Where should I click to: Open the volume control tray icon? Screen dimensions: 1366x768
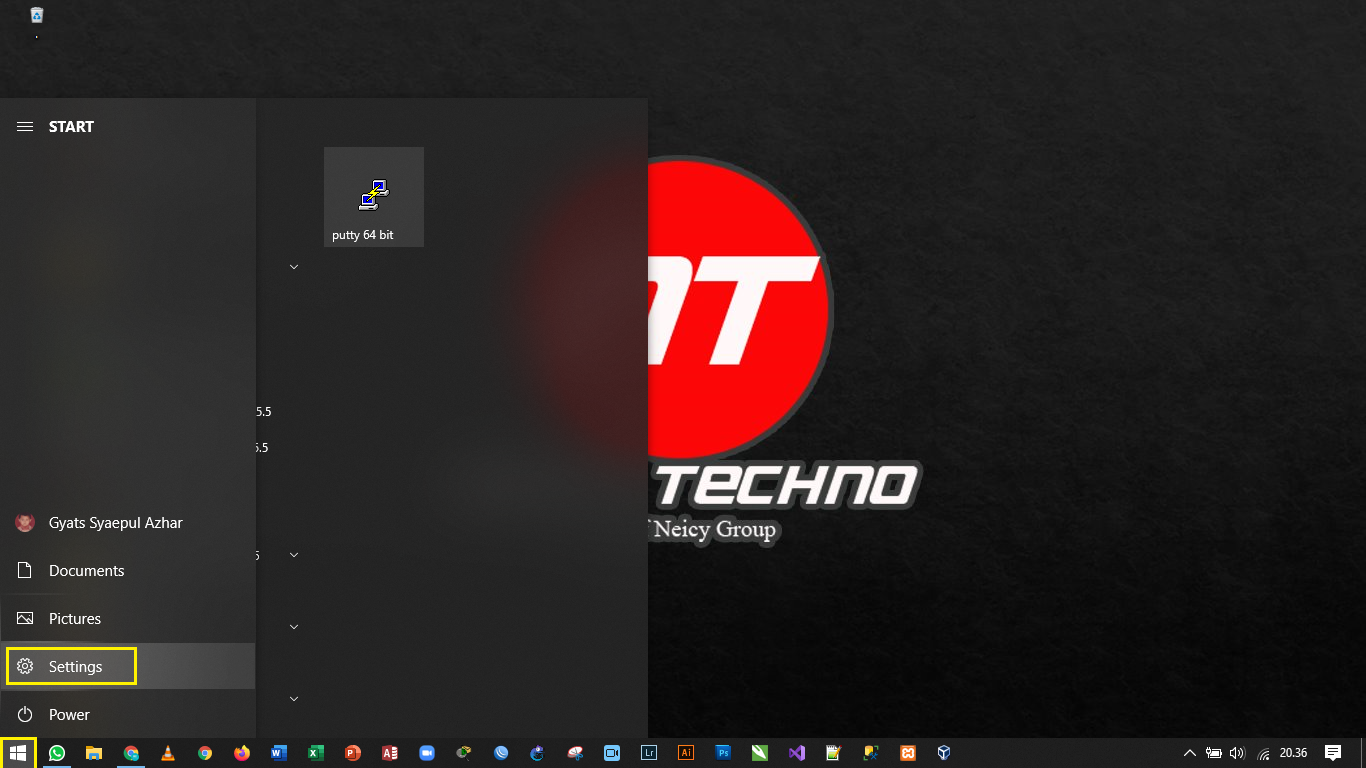click(1238, 753)
